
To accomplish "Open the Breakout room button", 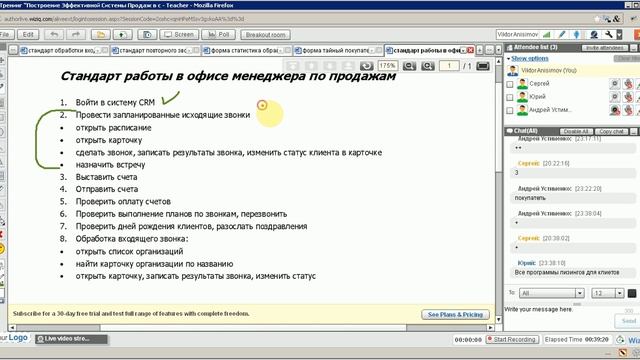I will [x=265, y=35].
